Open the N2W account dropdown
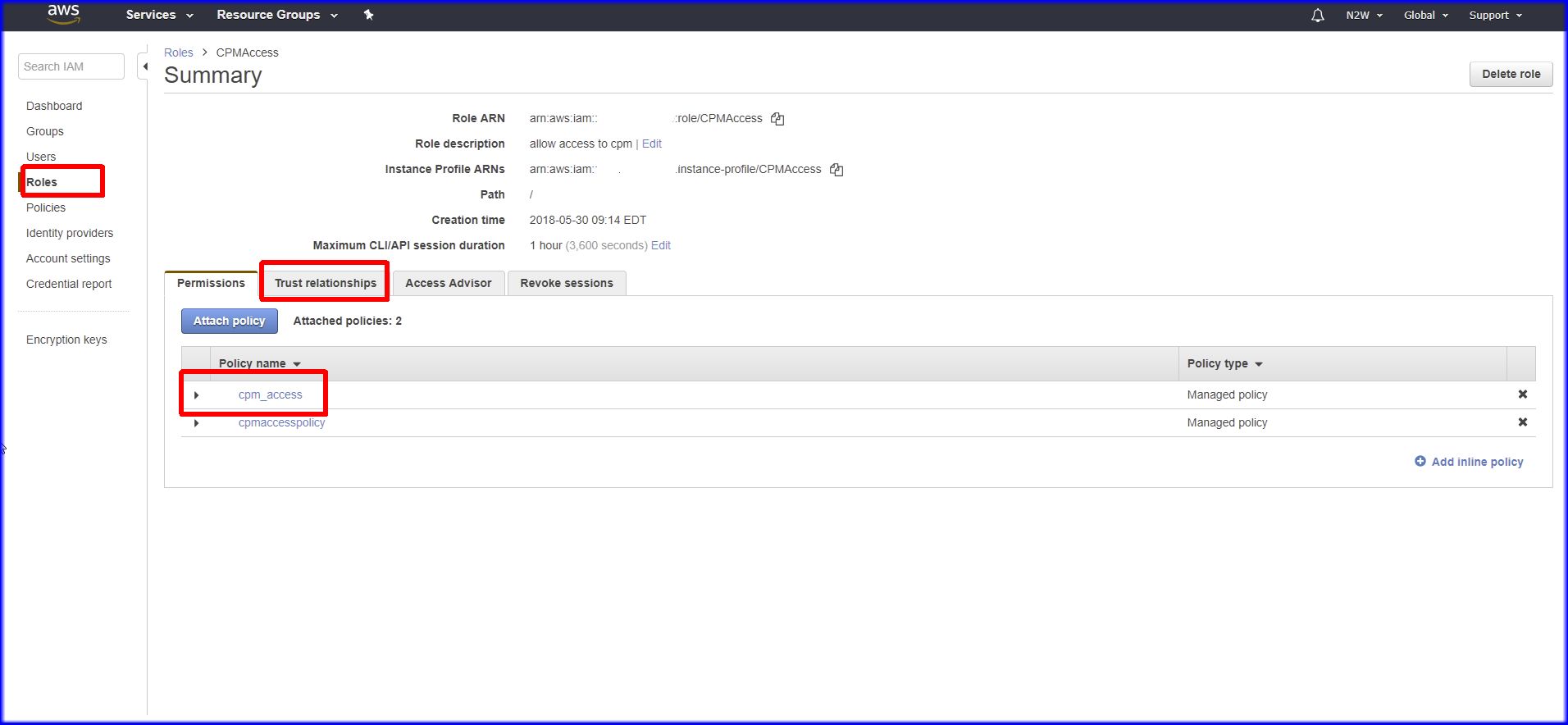 [1364, 15]
